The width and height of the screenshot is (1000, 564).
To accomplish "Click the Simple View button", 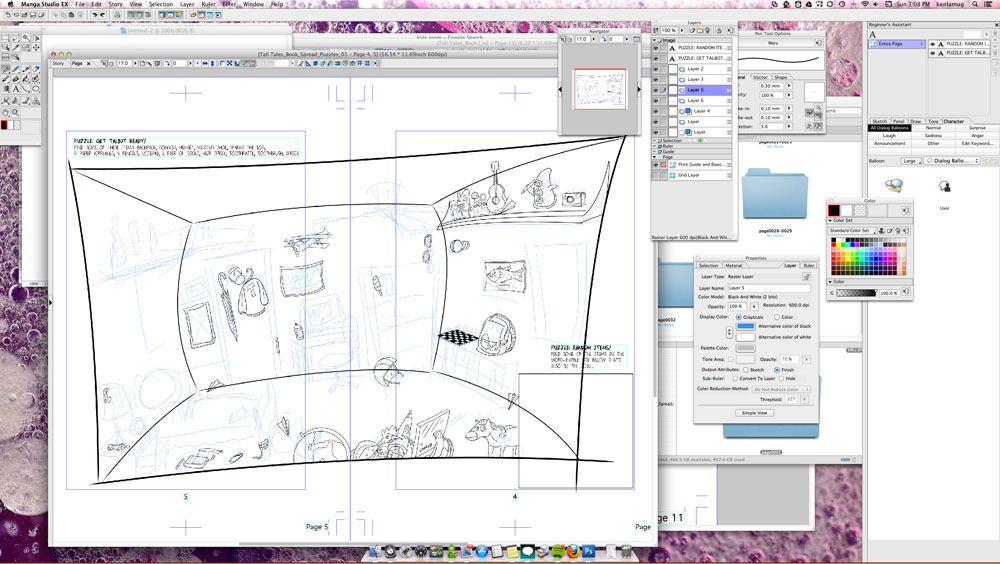I will 754,412.
